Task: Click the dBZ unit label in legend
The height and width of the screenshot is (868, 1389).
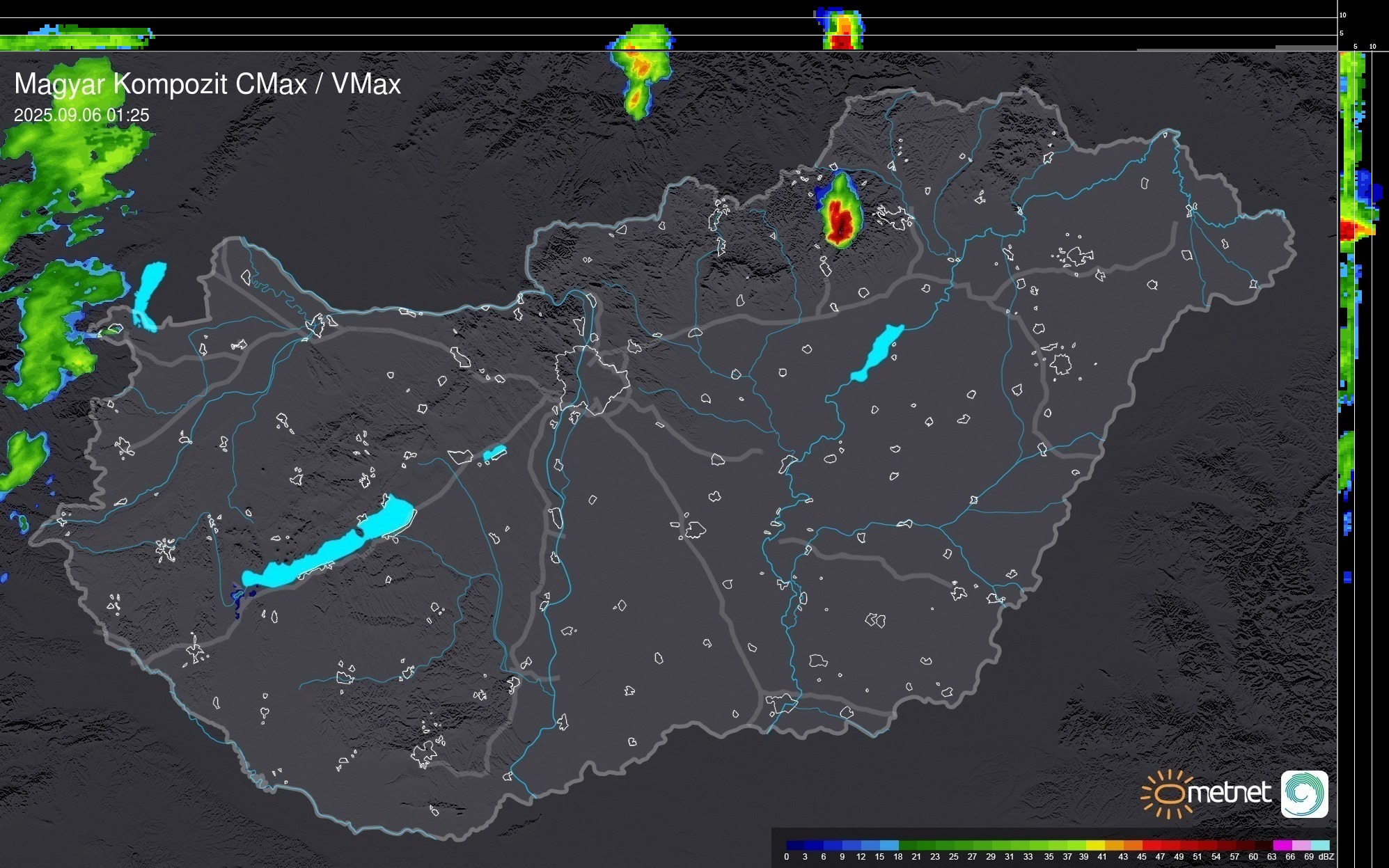Action: pos(1326,857)
